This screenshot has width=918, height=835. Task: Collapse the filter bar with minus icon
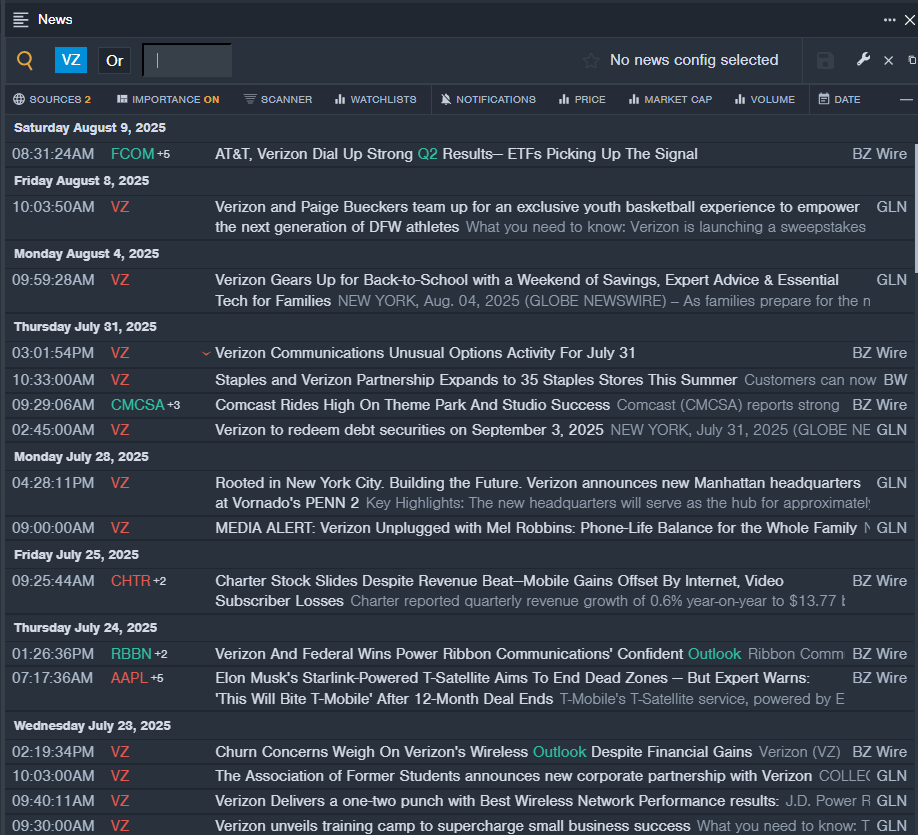tap(906, 100)
